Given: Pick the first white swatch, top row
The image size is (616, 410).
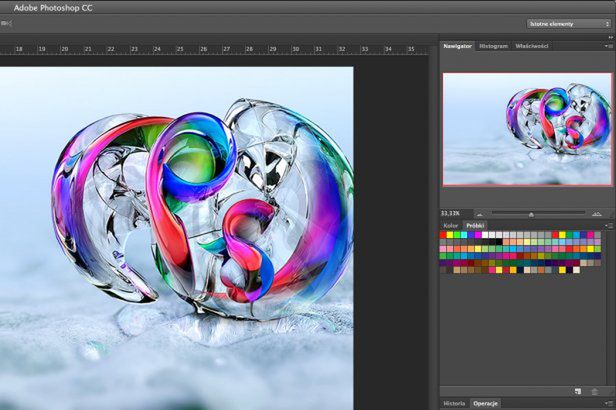Looking at the screenshot, I should pos(485,234).
